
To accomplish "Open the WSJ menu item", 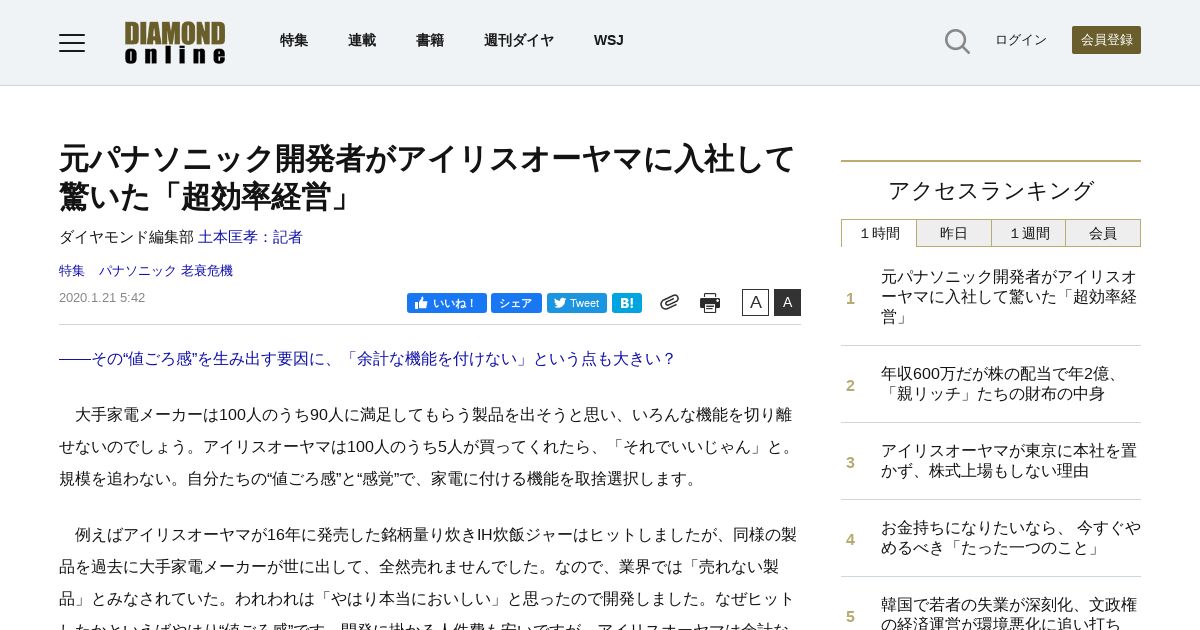I will 609,40.
